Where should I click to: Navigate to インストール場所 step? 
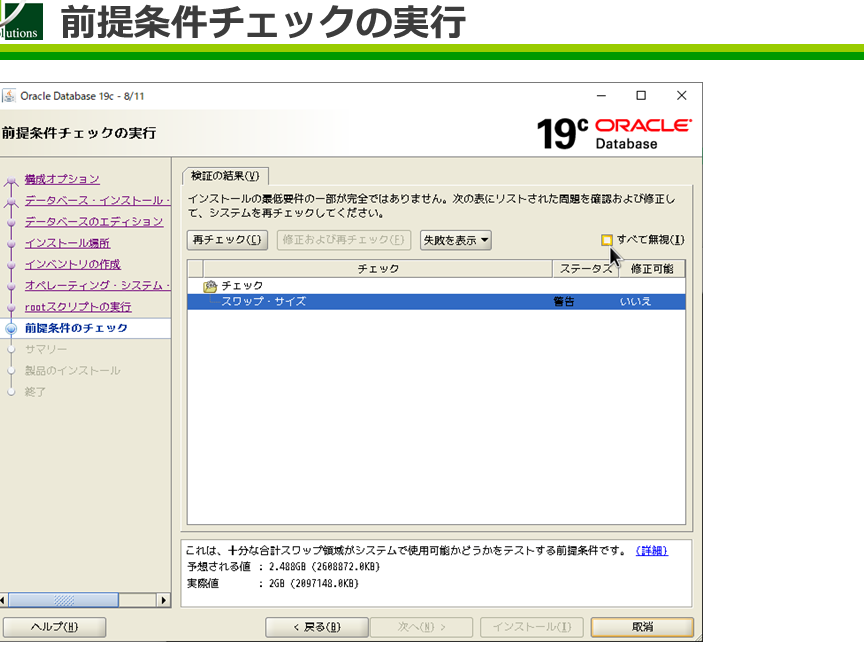[67, 243]
